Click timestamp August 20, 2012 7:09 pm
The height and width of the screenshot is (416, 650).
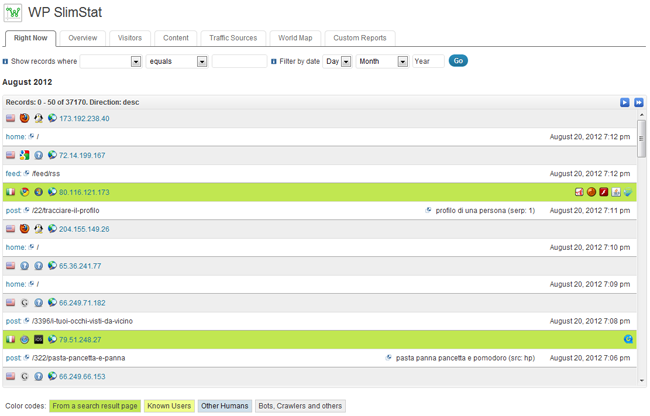click(590, 284)
